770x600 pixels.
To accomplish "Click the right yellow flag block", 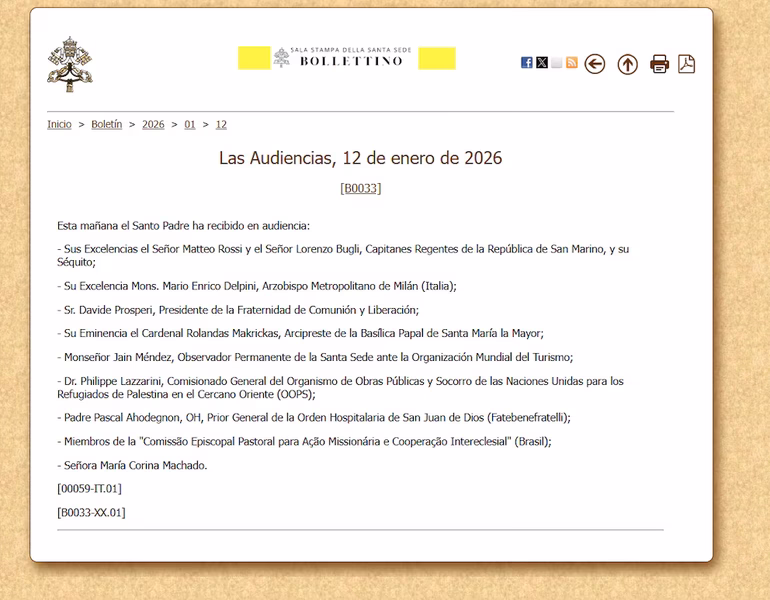I will coord(437,58).
